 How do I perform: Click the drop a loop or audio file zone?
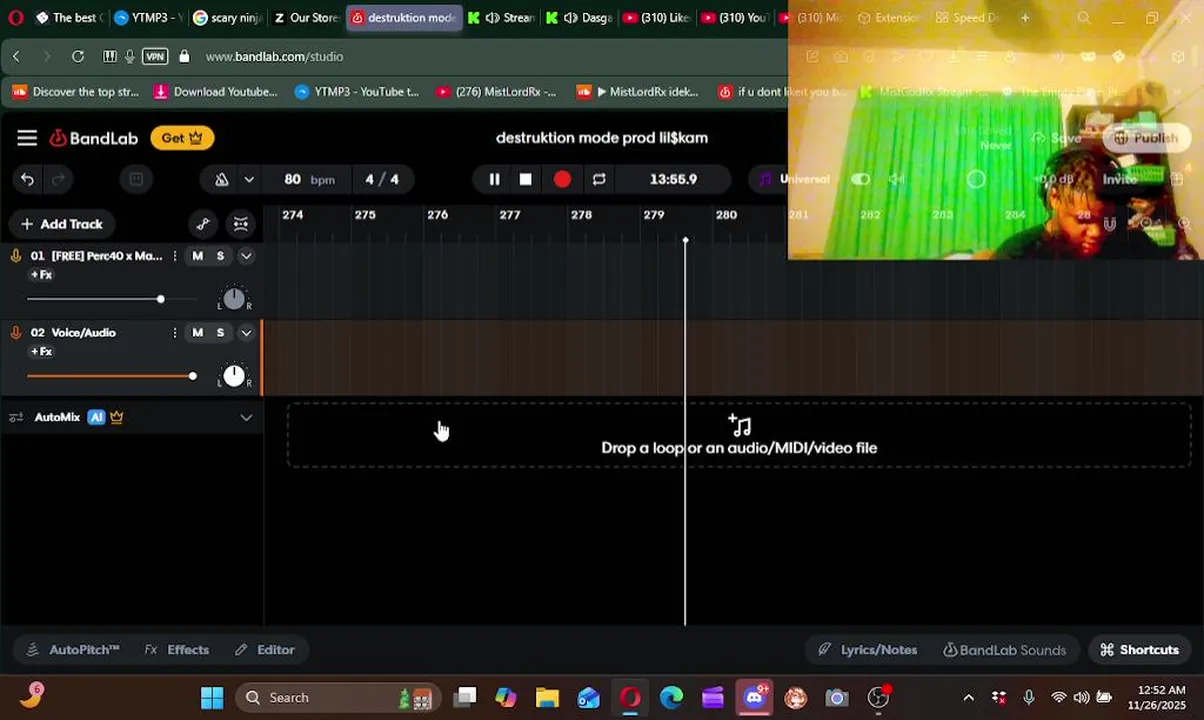click(x=739, y=436)
